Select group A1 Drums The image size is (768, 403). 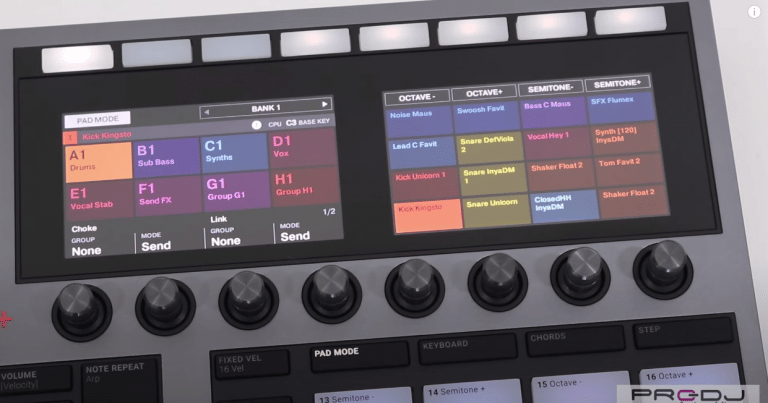pos(98,162)
